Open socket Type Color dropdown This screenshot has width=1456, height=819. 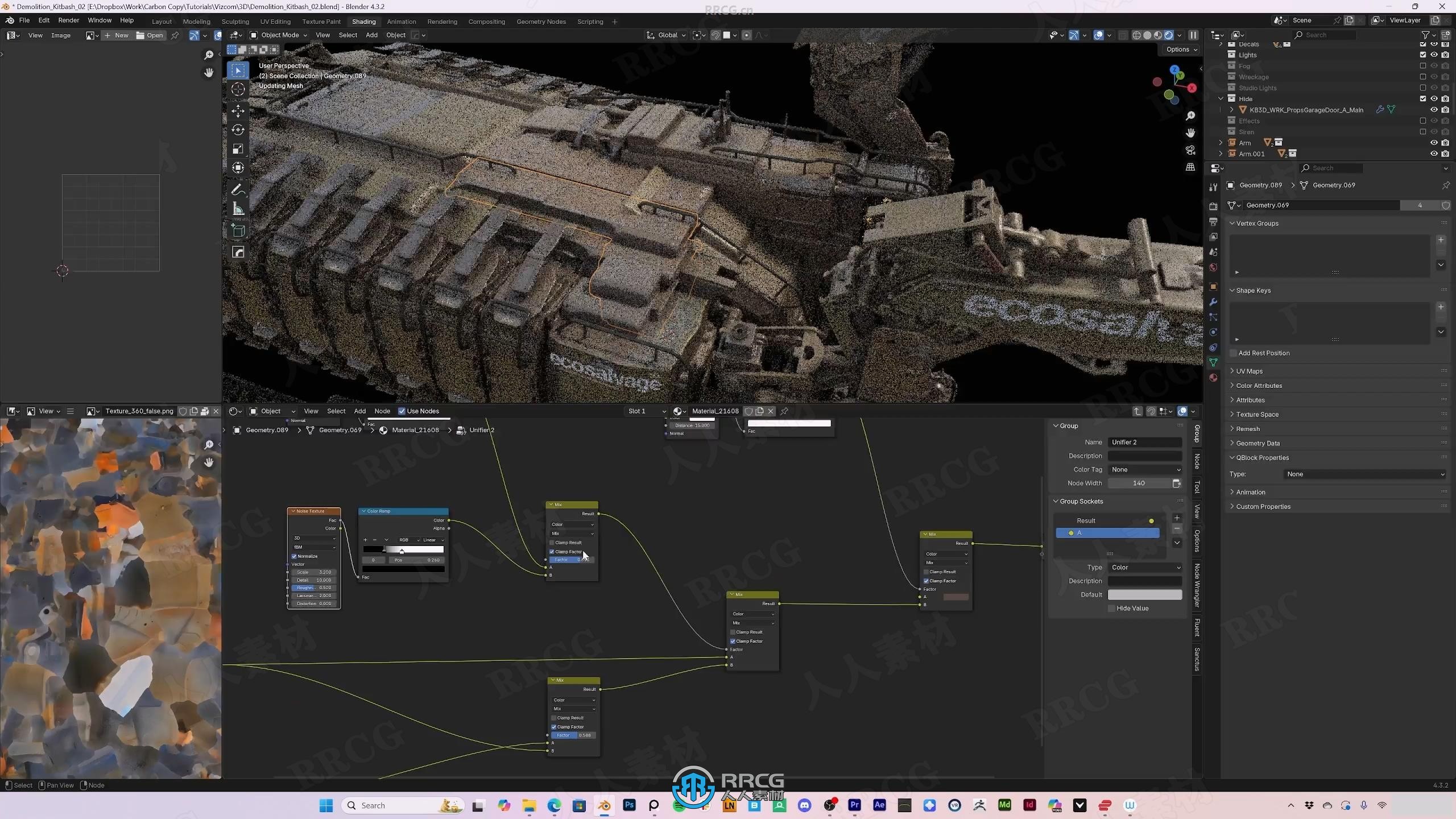1145,568
